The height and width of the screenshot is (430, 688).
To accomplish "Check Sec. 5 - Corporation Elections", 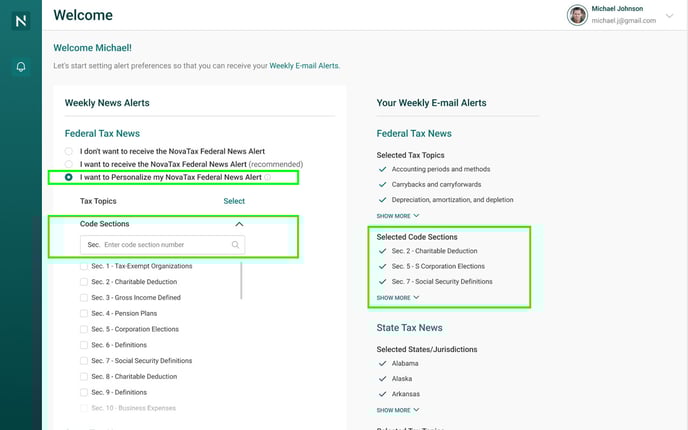I will point(84,329).
